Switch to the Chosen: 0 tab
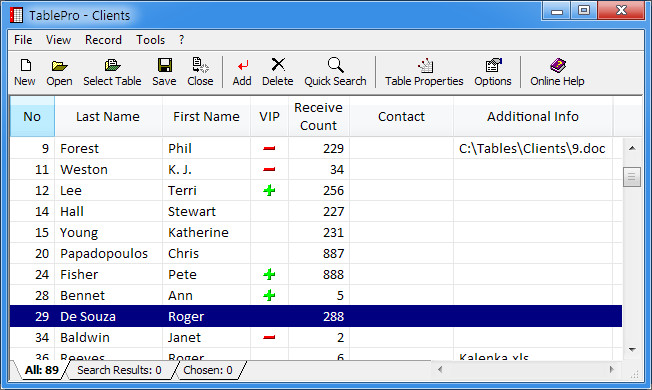This screenshot has width=652, height=390. pyautogui.click(x=208, y=370)
